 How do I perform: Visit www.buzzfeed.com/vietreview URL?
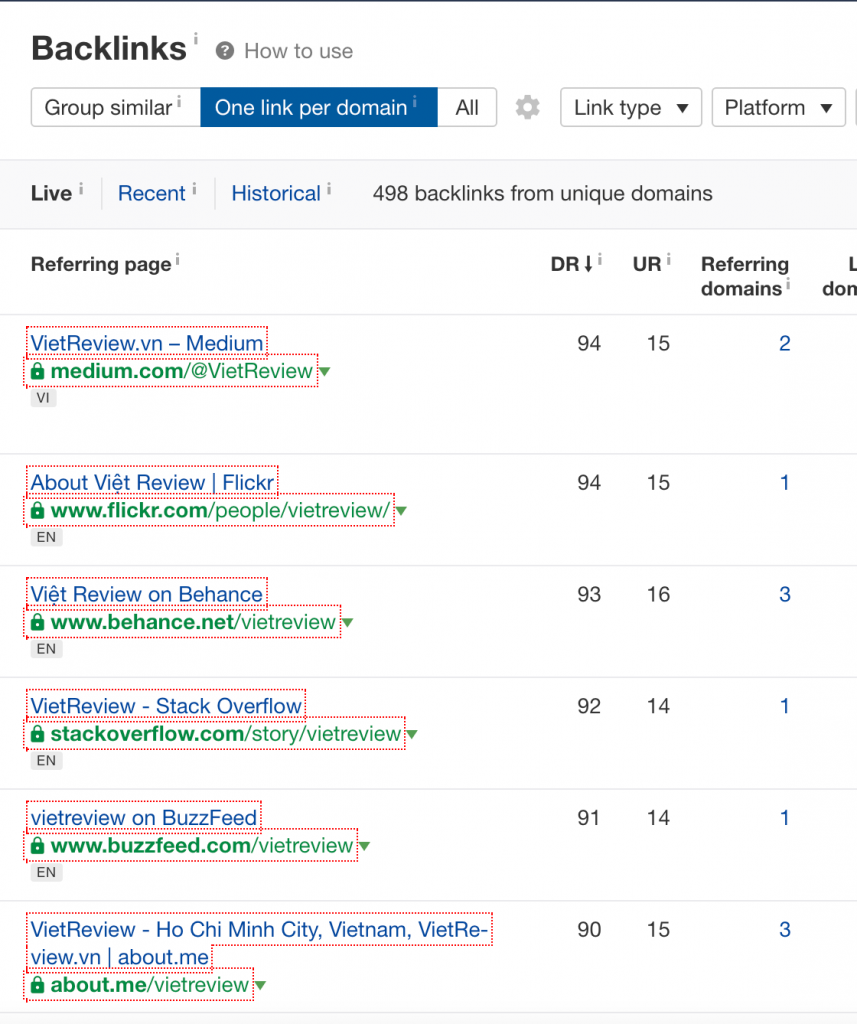(x=202, y=846)
